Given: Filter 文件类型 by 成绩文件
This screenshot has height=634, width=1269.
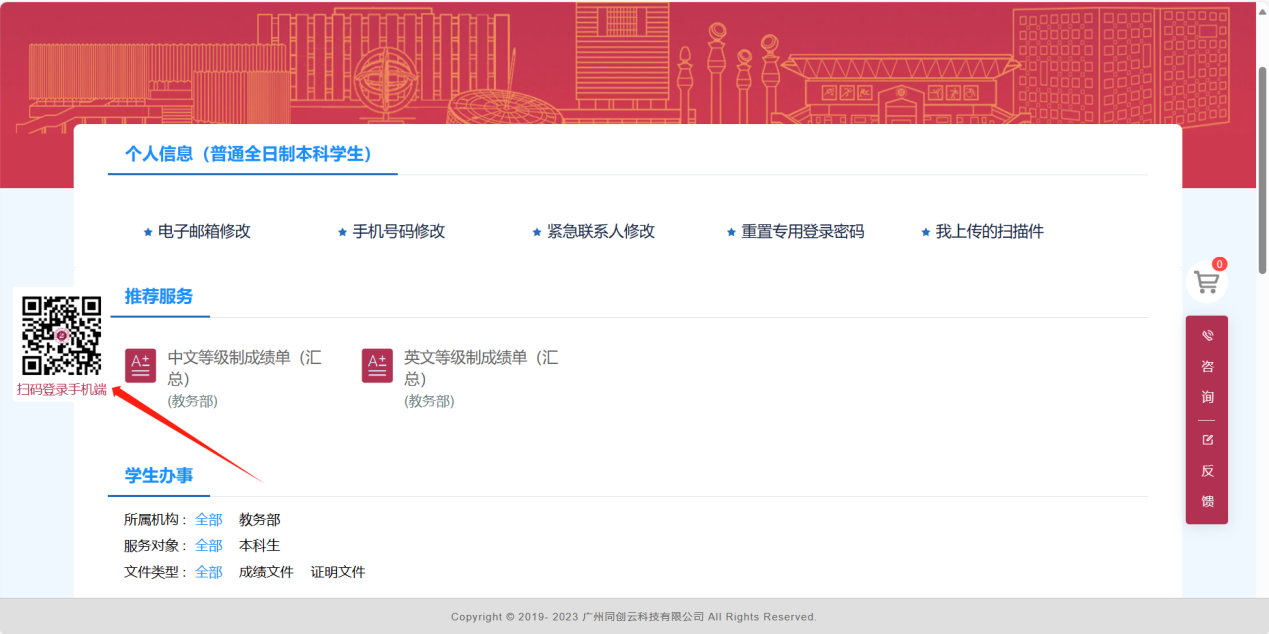Looking at the screenshot, I should click(x=266, y=572).
